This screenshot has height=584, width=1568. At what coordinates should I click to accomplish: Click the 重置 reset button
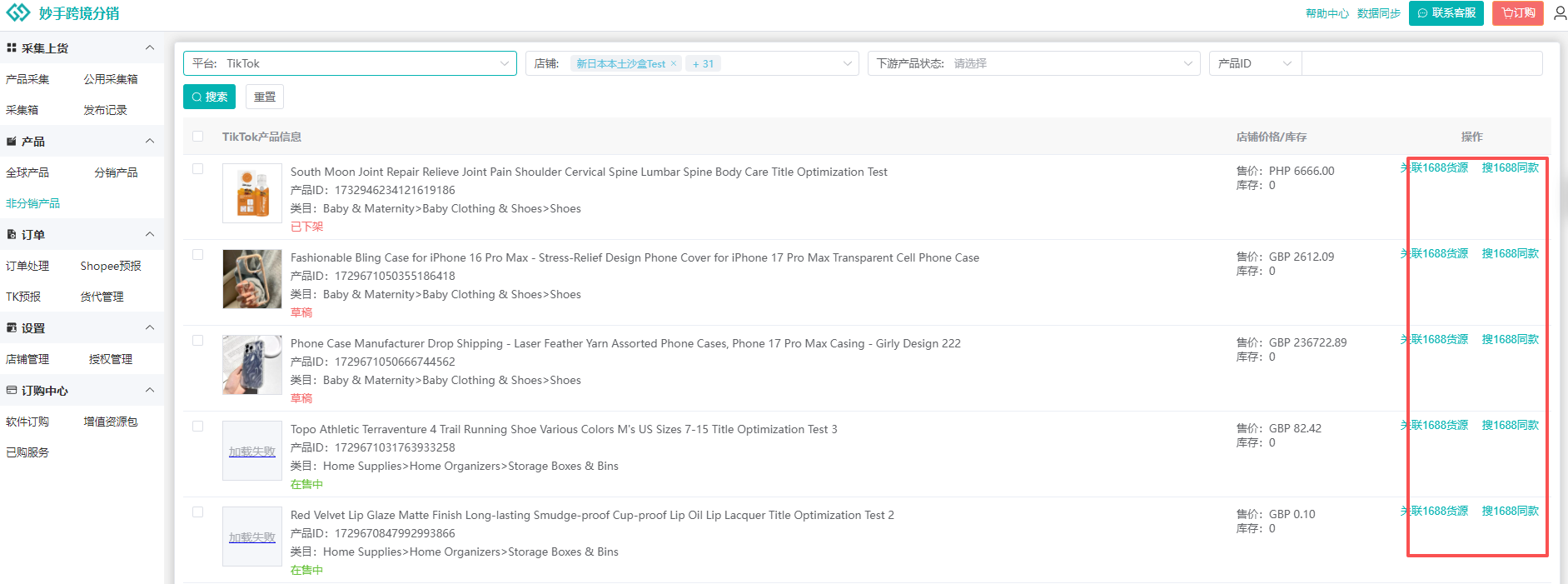tap(265, 97)
